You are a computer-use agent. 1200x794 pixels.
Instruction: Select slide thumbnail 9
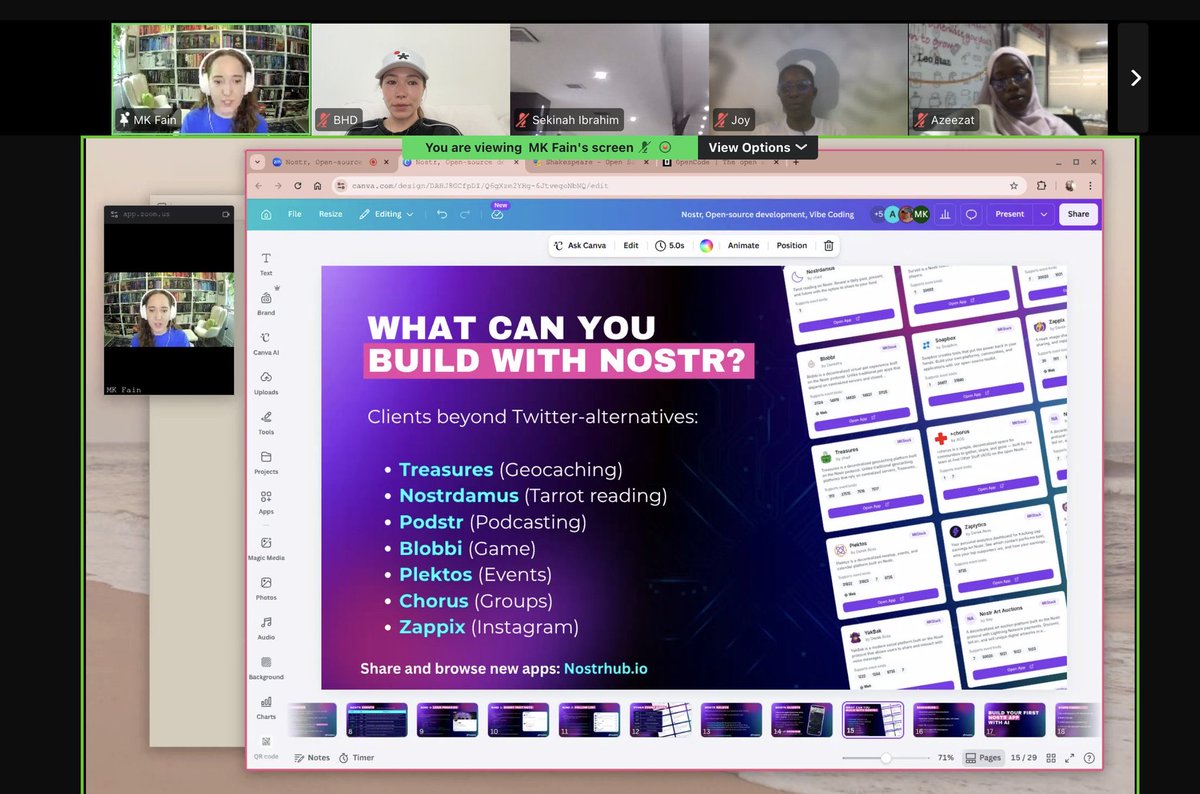(x=448, y=720)
